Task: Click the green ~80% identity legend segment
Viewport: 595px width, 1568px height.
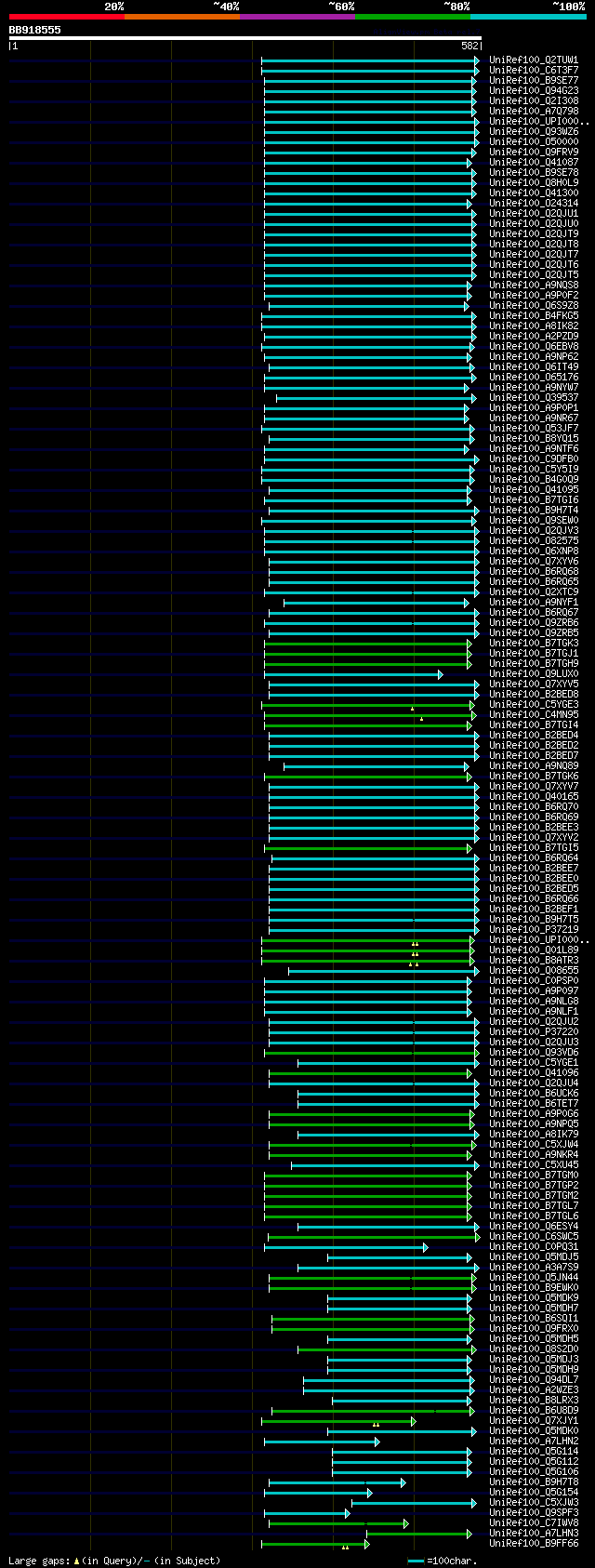Action: [x=412, y=17]
